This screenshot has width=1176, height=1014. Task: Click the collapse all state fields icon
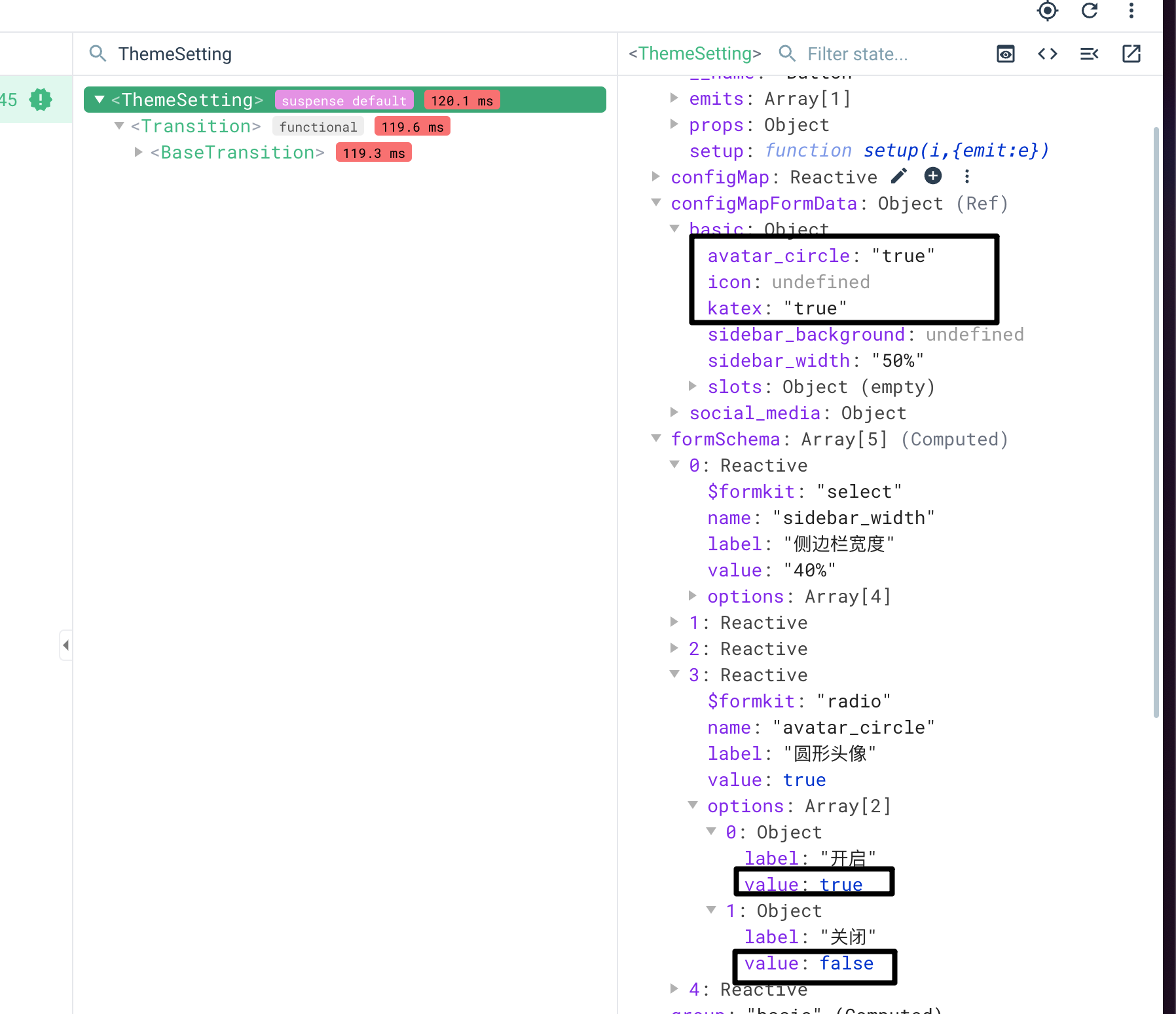coord(1089,54)
